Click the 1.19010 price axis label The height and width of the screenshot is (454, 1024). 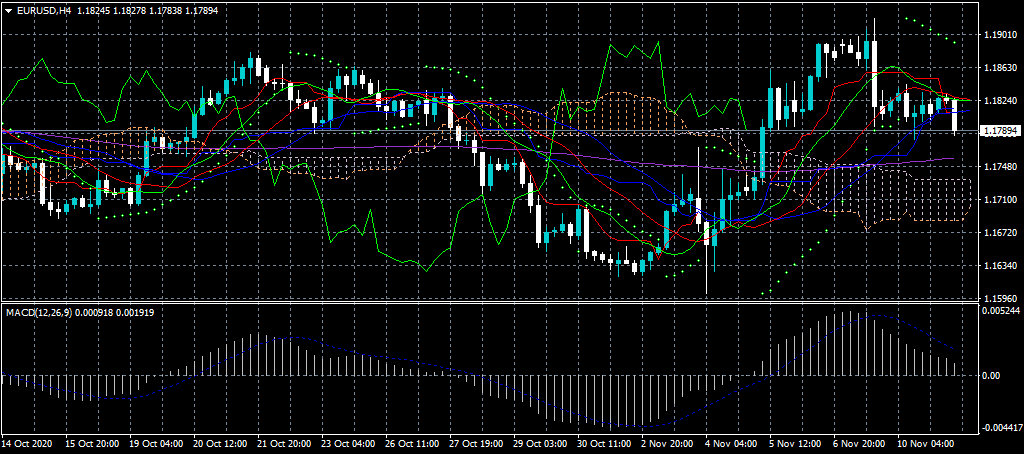pos(999,34)
